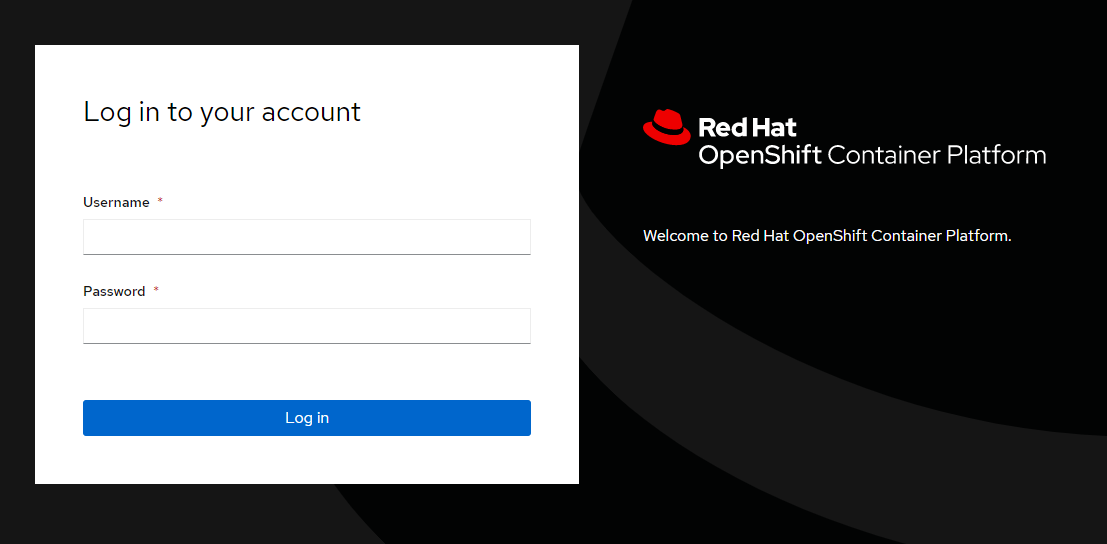Click the Password field label
This screenshot has height=544, width=1107.
114,291
